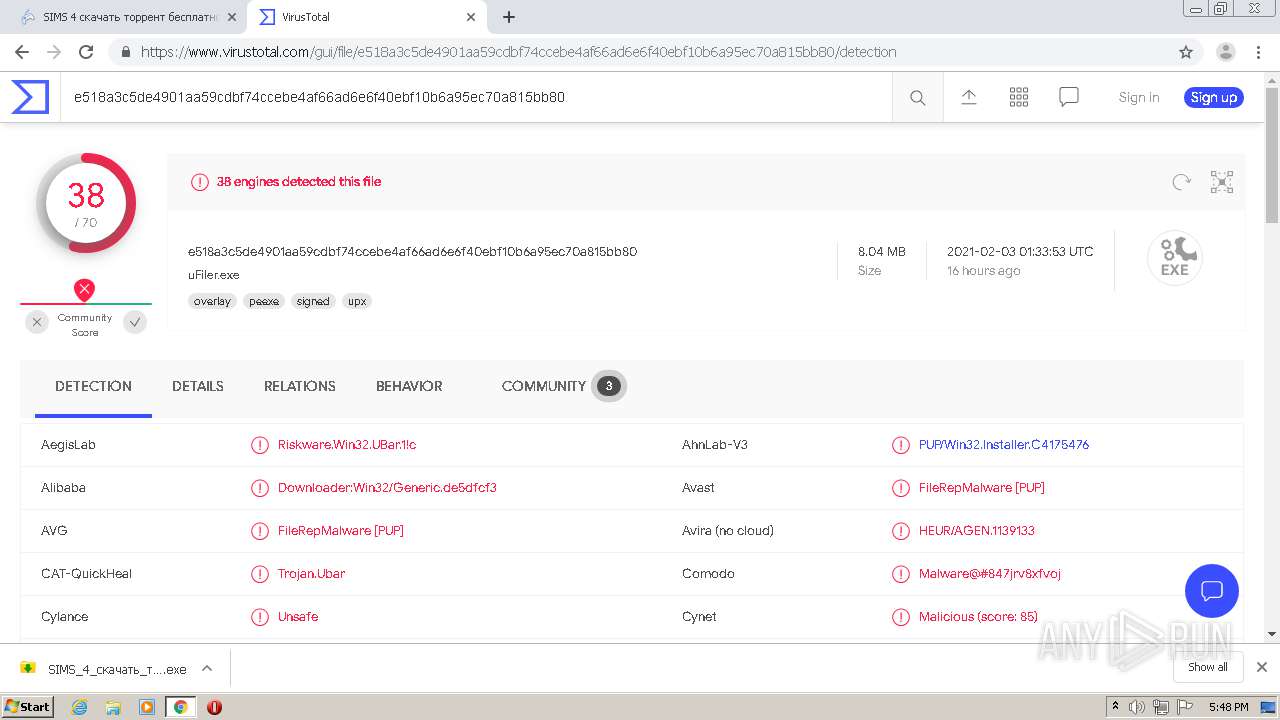Click the Malicious (score: 85) result

click(978, 616)
